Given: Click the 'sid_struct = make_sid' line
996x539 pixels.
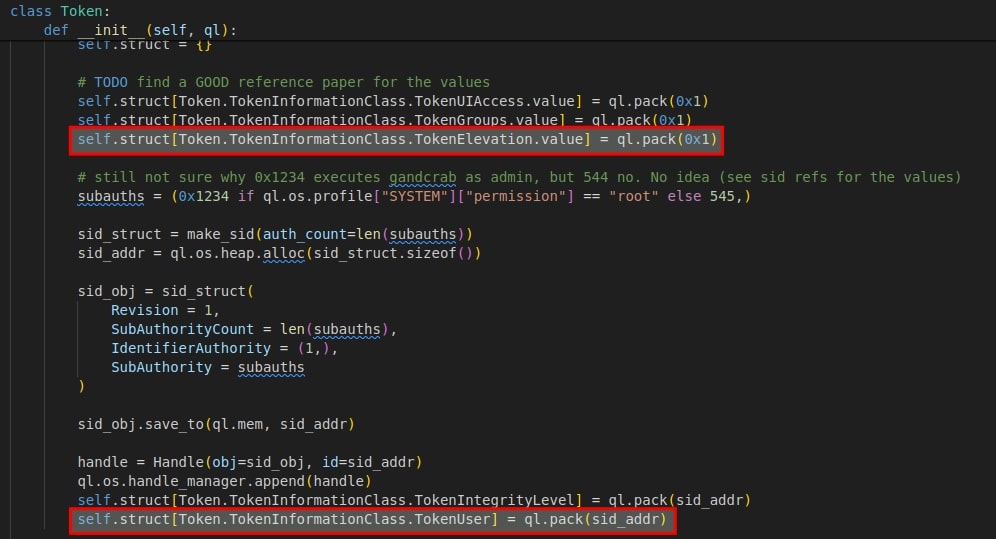Looking at the screenshot, I should point(275,234).
